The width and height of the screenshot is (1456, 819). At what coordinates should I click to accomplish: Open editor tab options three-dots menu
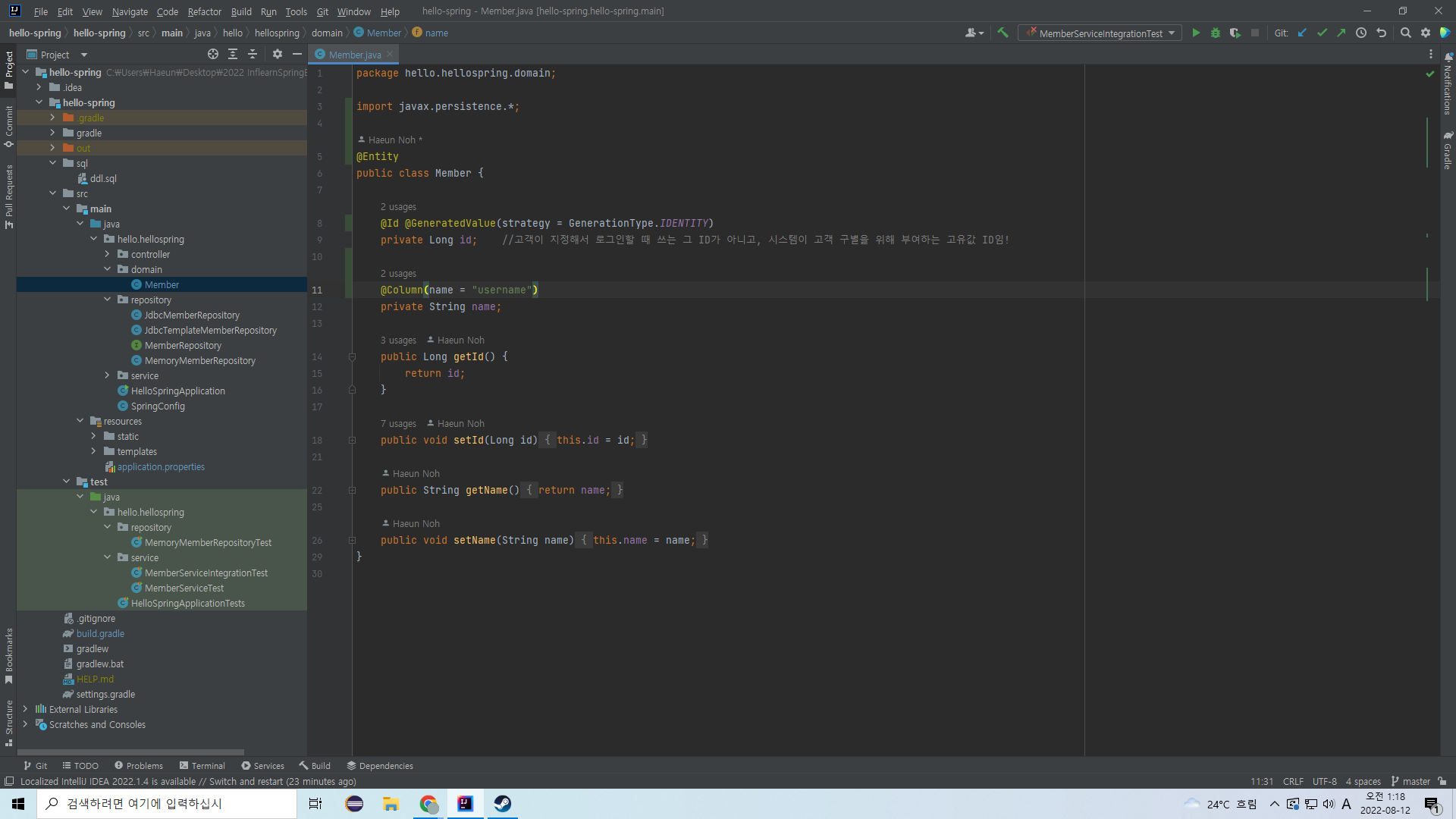coord(1431,54)
